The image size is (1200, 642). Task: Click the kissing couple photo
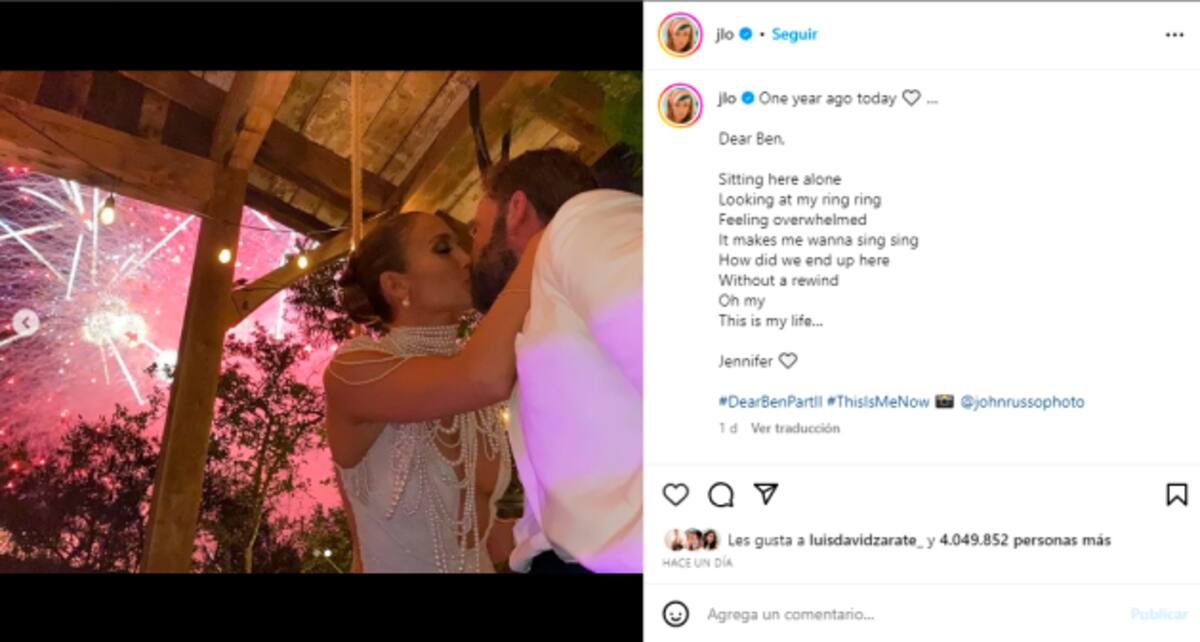[321, 322]
